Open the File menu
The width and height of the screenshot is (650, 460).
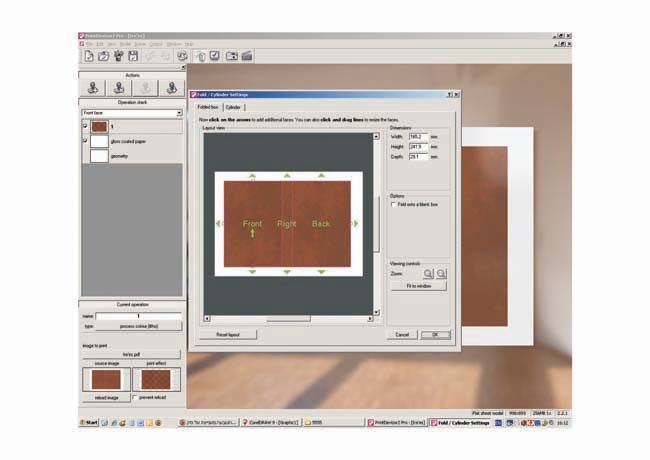[x=89, y=44]
